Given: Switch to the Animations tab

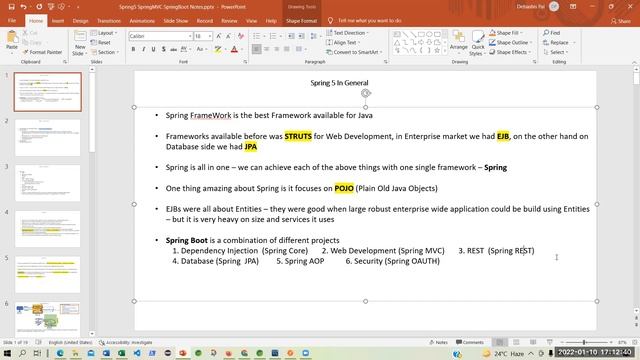Looking at the screenshot, I should point(142,20).
